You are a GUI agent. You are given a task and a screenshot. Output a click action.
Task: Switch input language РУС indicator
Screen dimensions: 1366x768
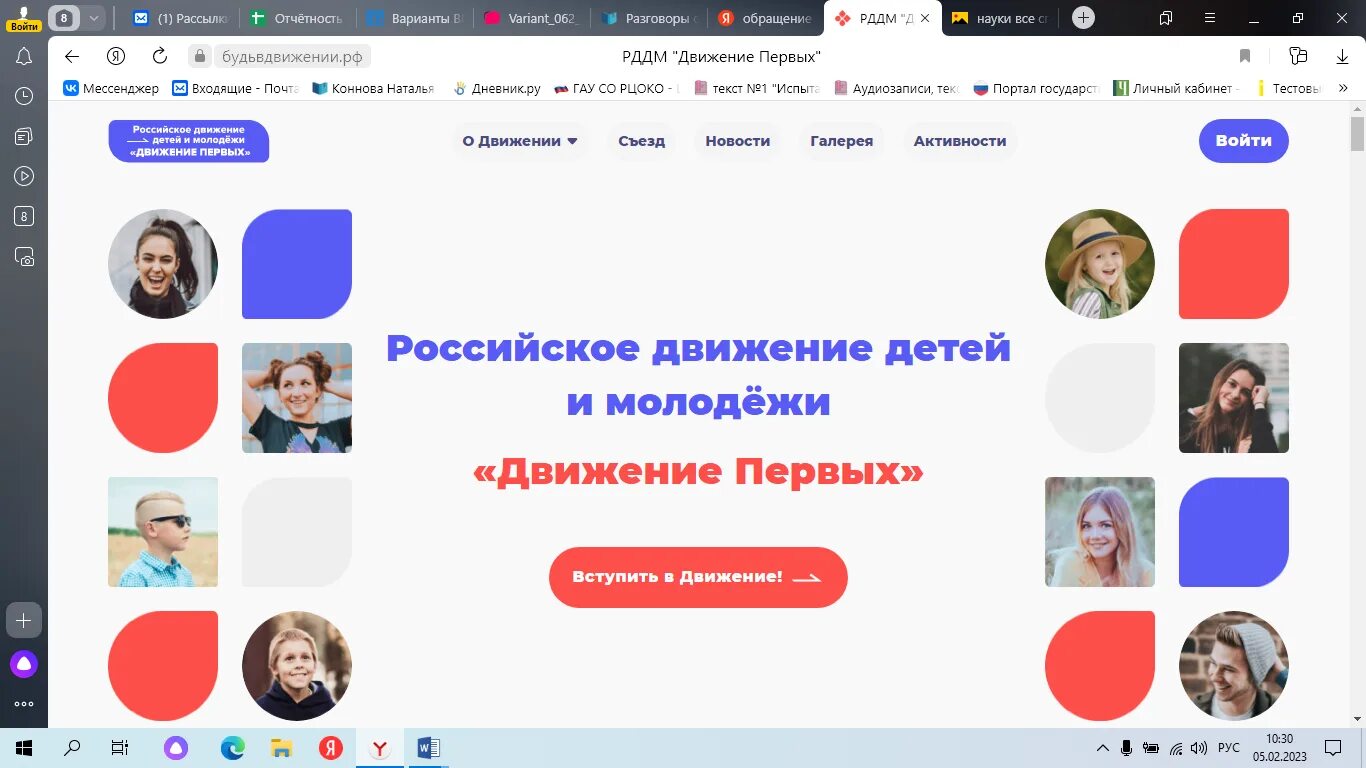1229,748
